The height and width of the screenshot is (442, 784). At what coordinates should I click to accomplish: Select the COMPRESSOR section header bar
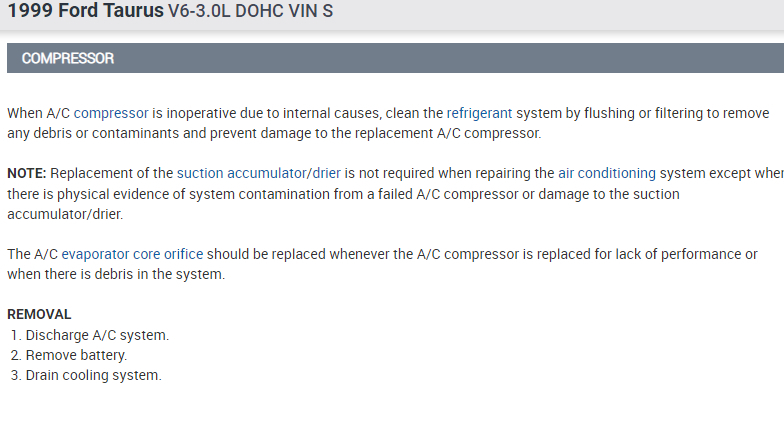click(x=392, y=59)
